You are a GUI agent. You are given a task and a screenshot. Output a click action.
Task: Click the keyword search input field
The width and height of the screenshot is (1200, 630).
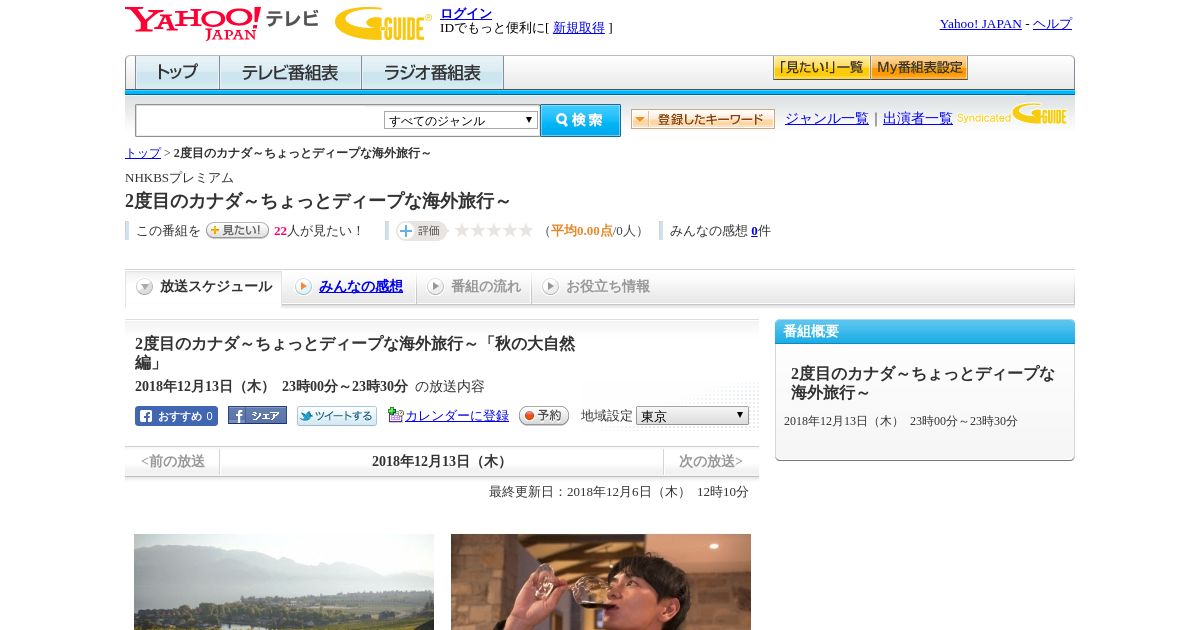[260, 120]
